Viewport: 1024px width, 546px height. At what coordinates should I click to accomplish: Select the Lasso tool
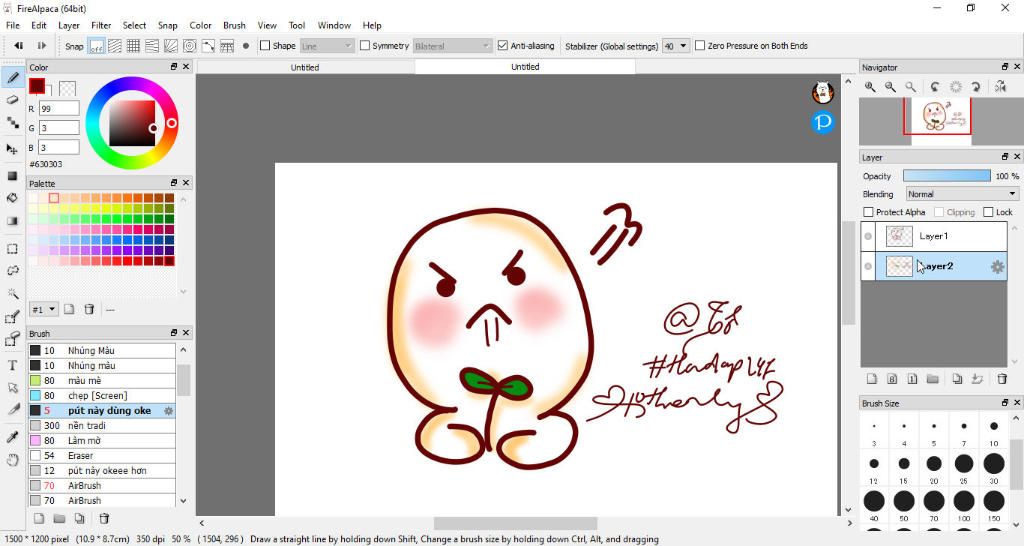(12, 270)
